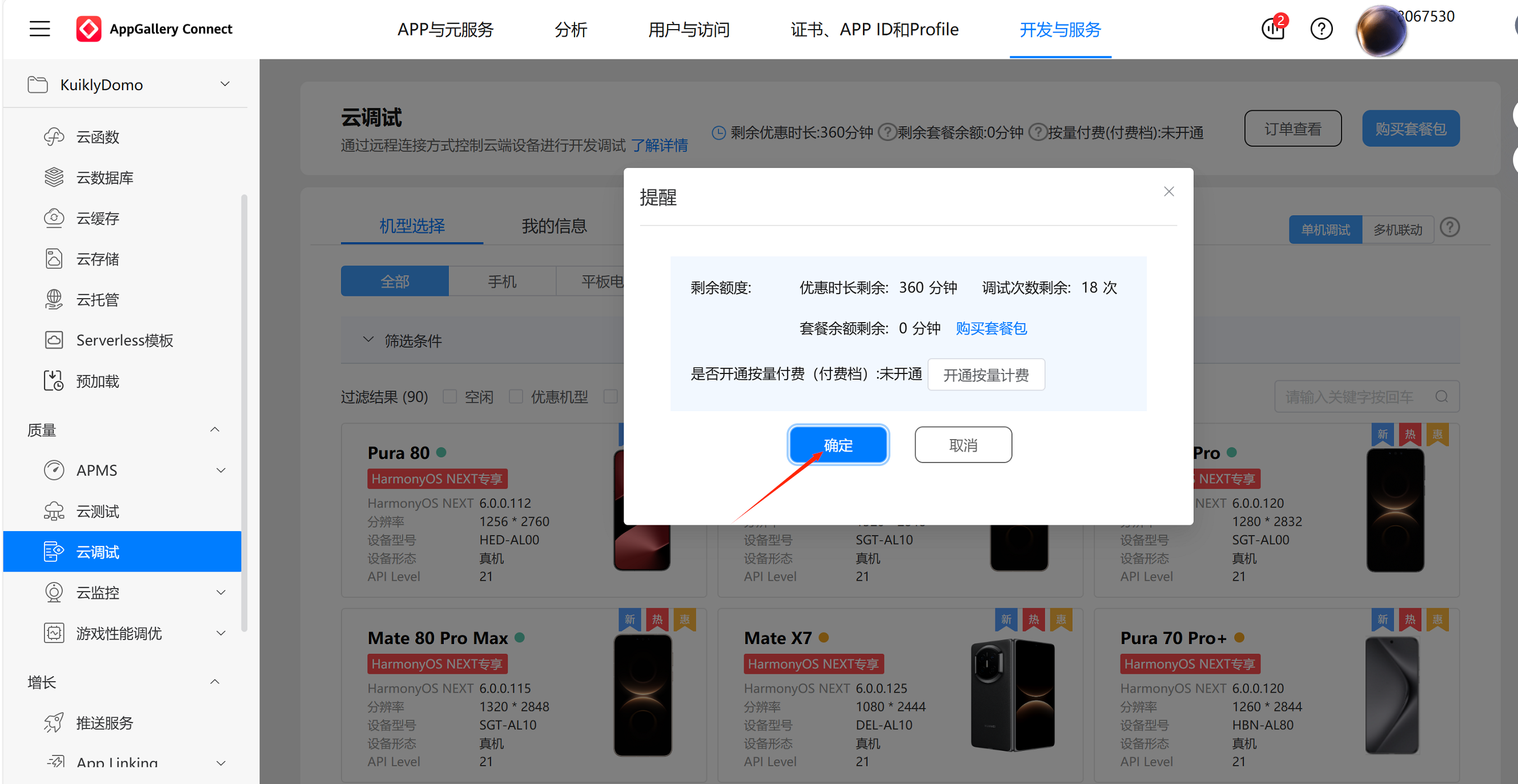Open 云数据库 in sidebar
The image size is (1518, 784).
pyautogui.click(x=105, y=178)
